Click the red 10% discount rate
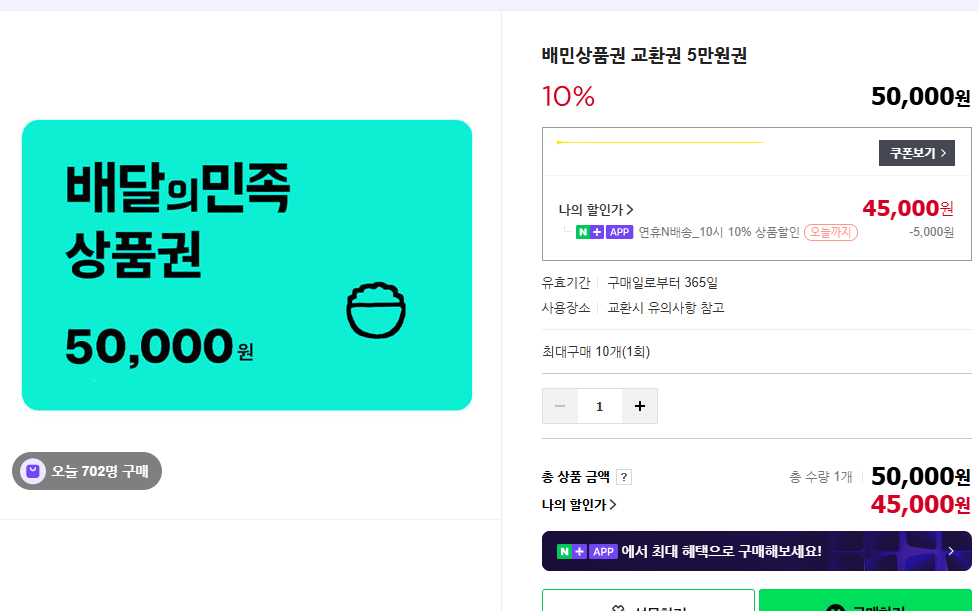 [x=568, y=97]
